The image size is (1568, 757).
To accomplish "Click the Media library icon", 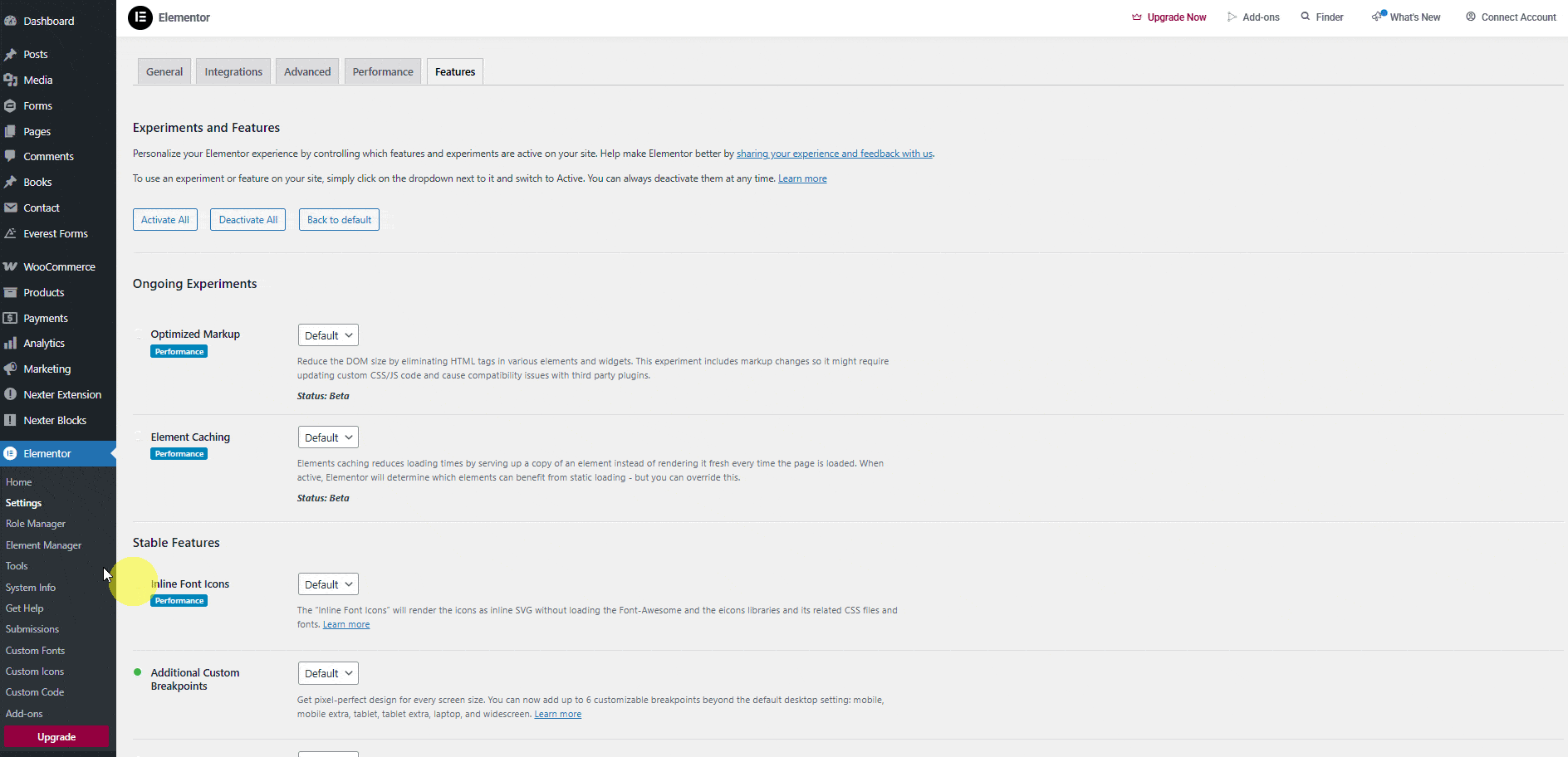I will [10, 81].
